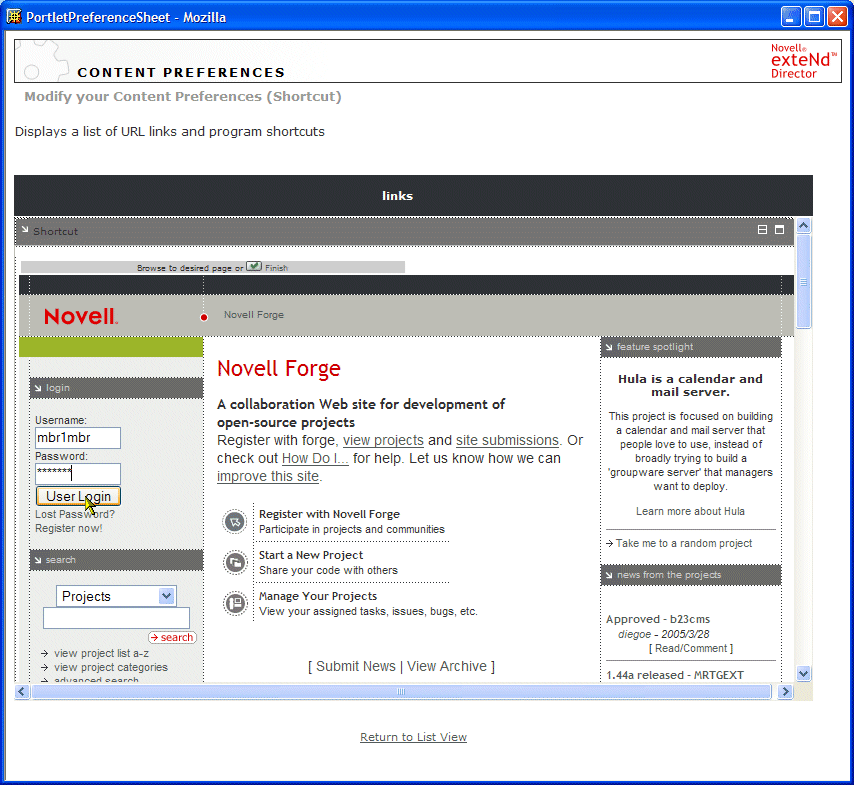Image resolution: width=854 pixels, height=785 pixels.
Task: Open the improve this site link
Action: coord(268,476)
